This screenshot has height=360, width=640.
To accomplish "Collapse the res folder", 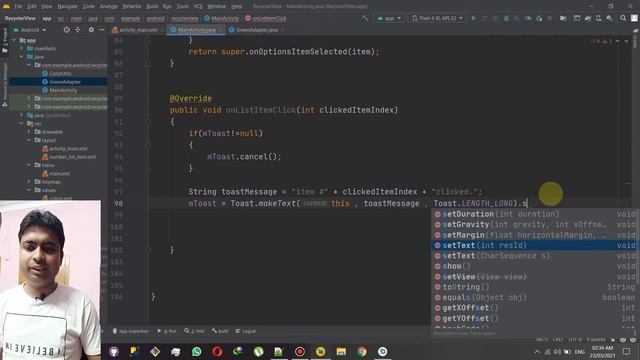I will 22,123.
